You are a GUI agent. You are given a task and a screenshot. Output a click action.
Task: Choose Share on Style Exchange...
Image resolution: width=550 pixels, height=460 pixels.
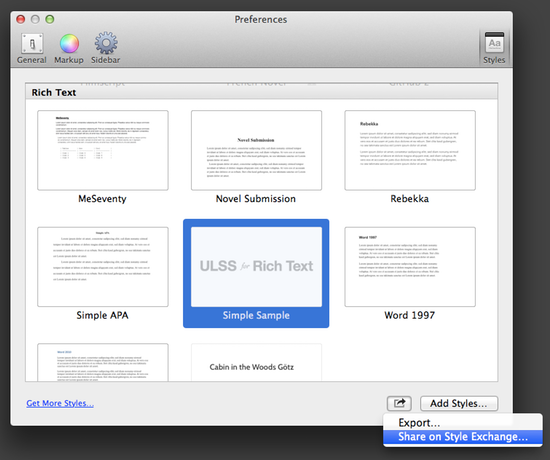463,437
